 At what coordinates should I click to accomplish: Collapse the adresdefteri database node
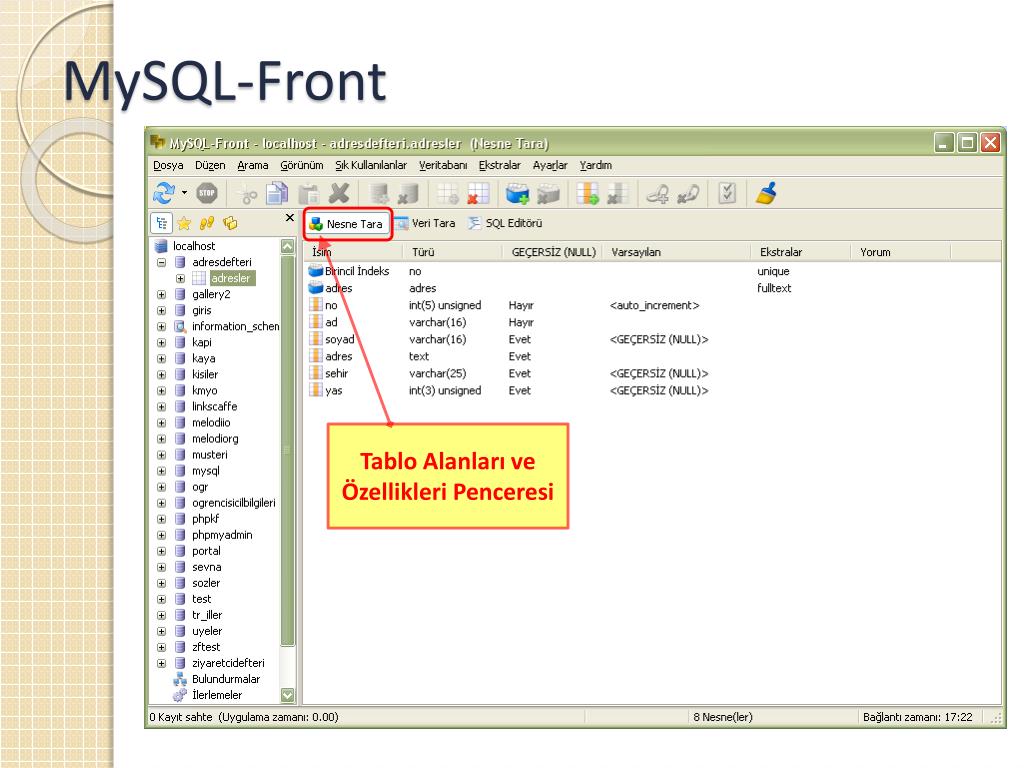161,263
